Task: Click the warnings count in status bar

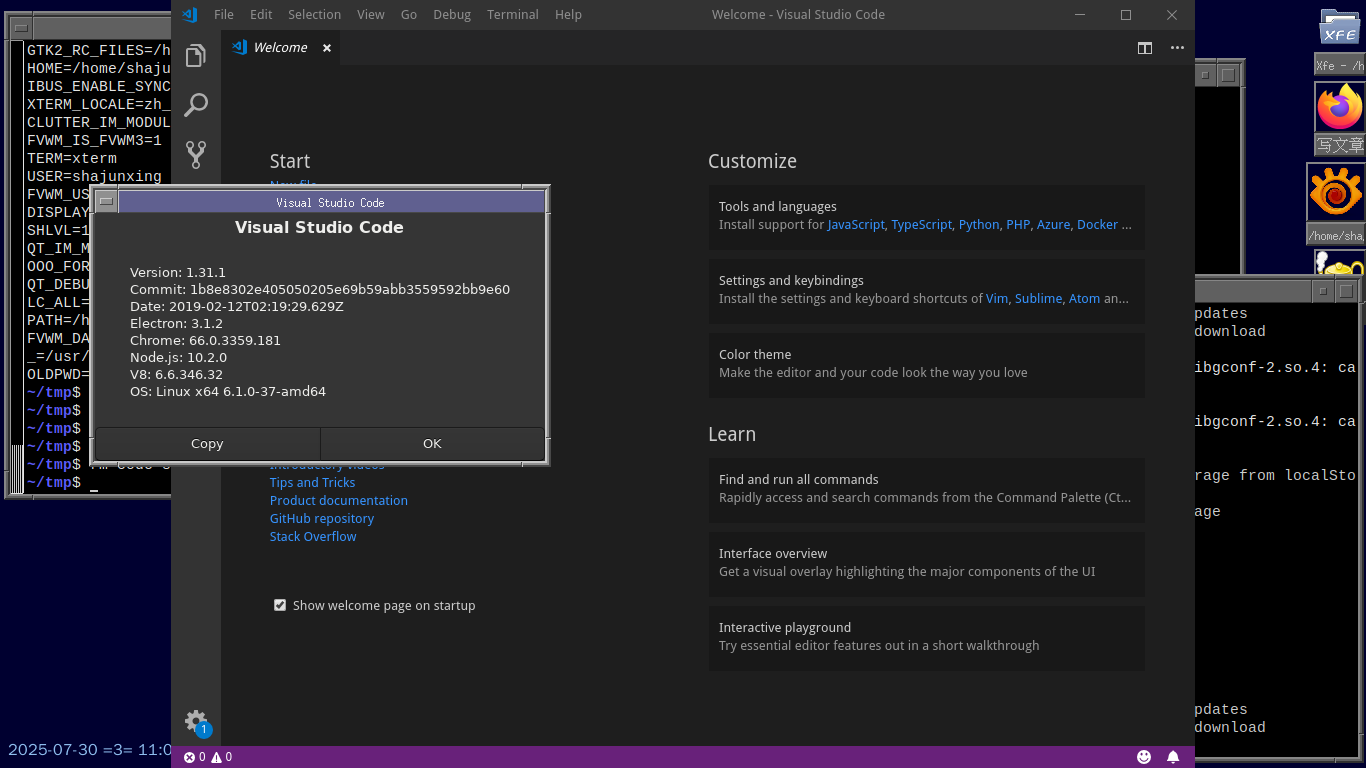Action: click(221, 757)
